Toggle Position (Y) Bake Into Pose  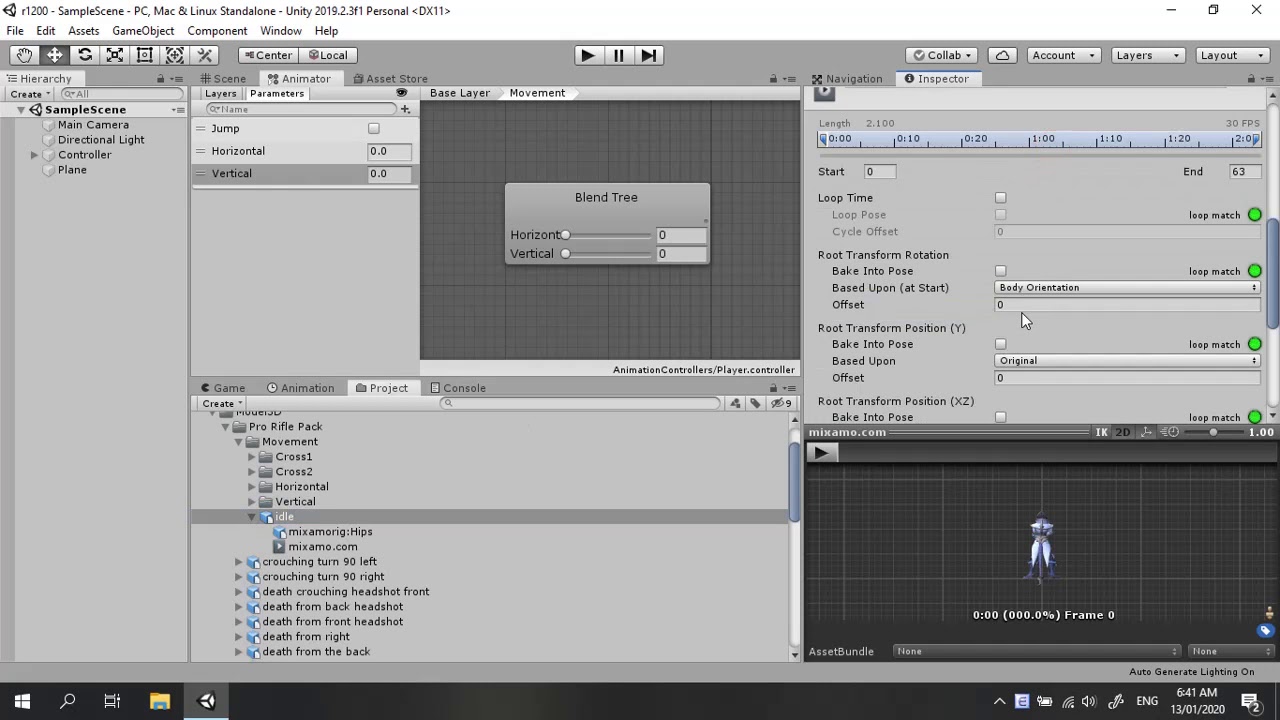(x=1000, y=344)
